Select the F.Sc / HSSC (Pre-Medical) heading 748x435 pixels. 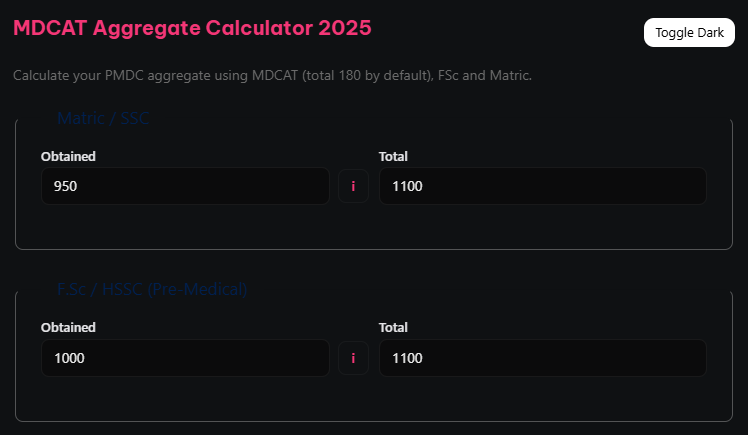(x=152, y=290)
